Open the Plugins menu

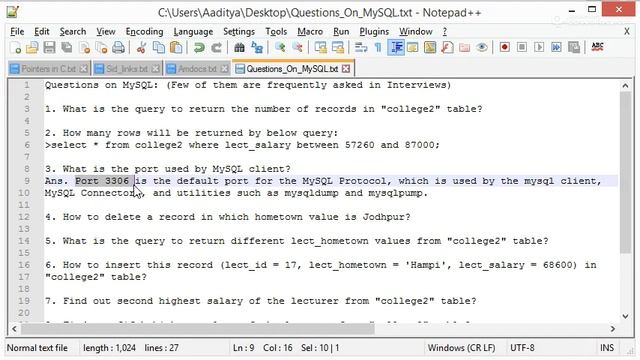(374, 31)
